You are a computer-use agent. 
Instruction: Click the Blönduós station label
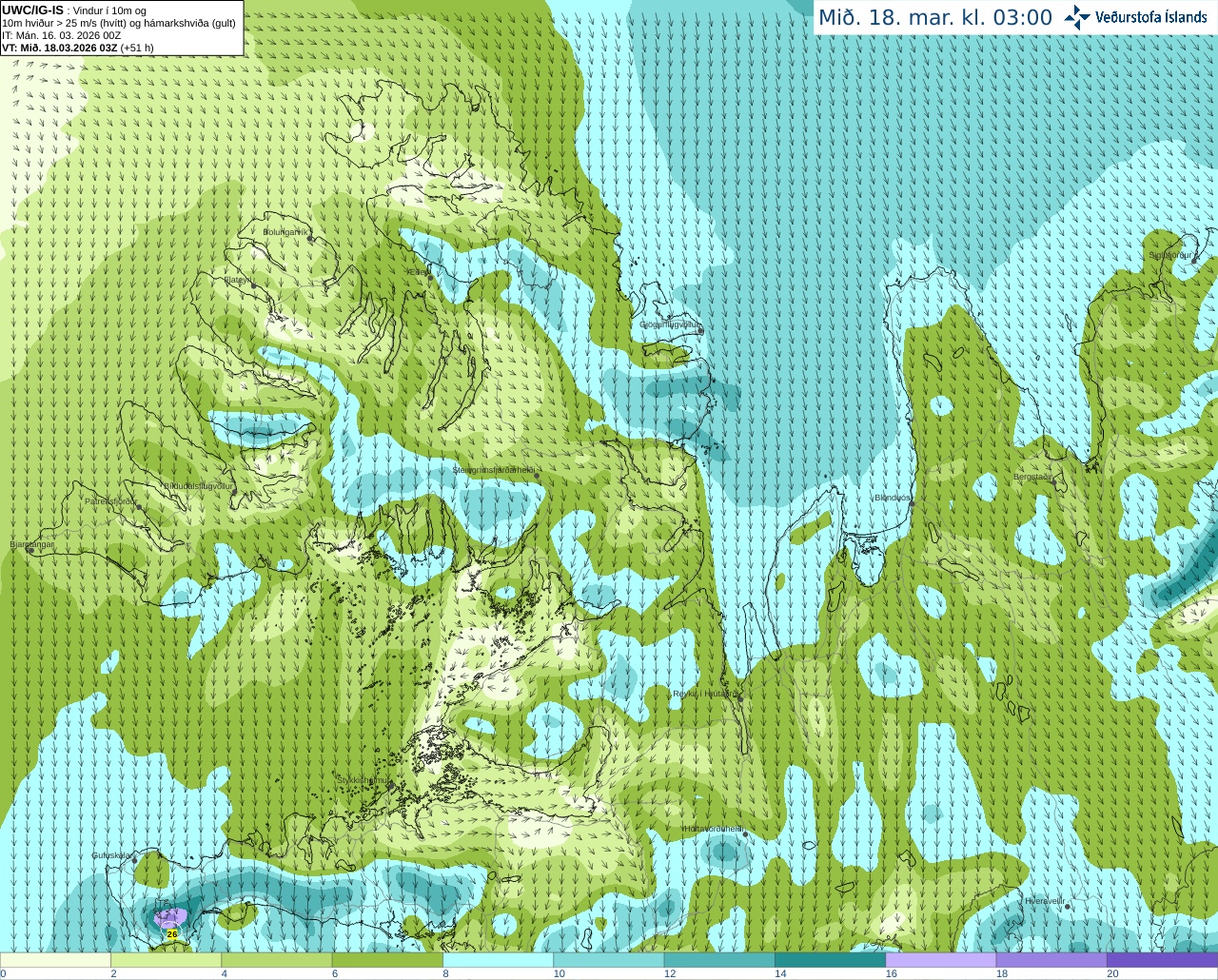[x=893, y=499]
